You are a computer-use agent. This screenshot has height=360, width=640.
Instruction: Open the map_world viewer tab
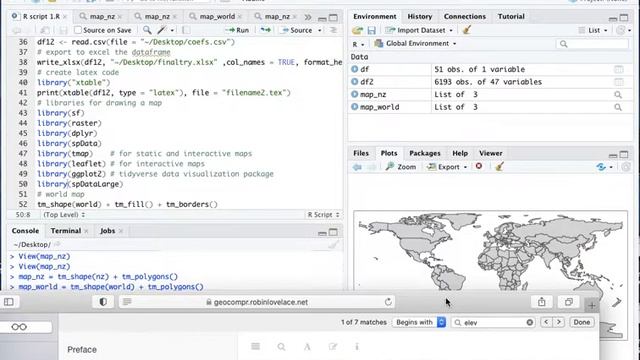(217, 16)
